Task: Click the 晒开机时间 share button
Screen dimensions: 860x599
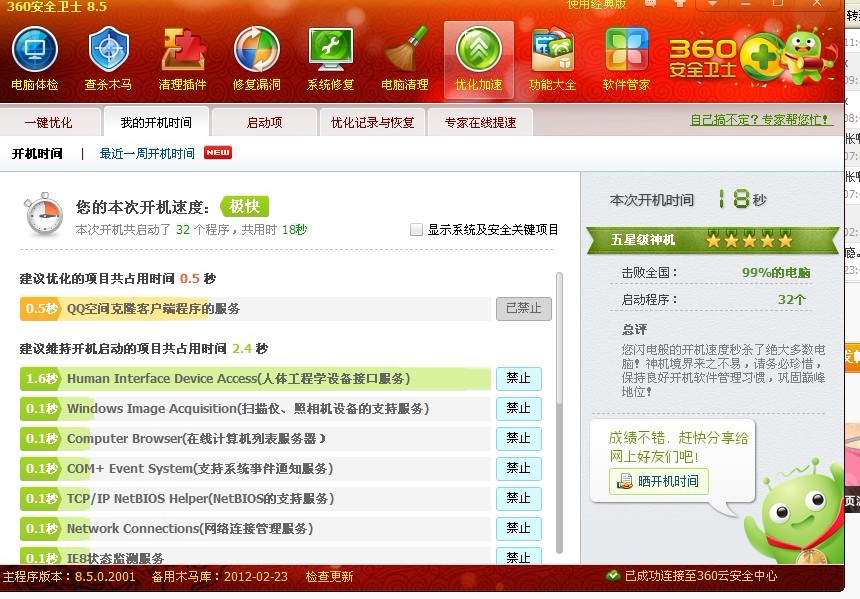Action: coord(659,481)
